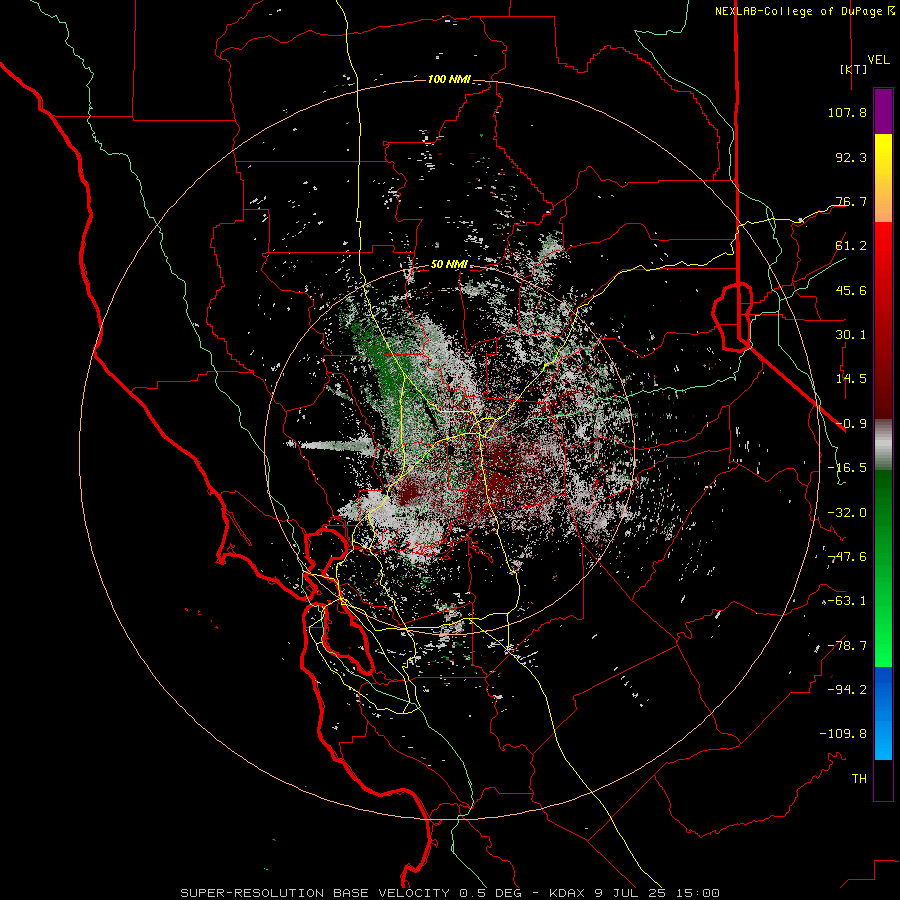Viewport: 900px width, 900px height.
Task: Click the [KT] units label
Action: (x=853, y=69)
